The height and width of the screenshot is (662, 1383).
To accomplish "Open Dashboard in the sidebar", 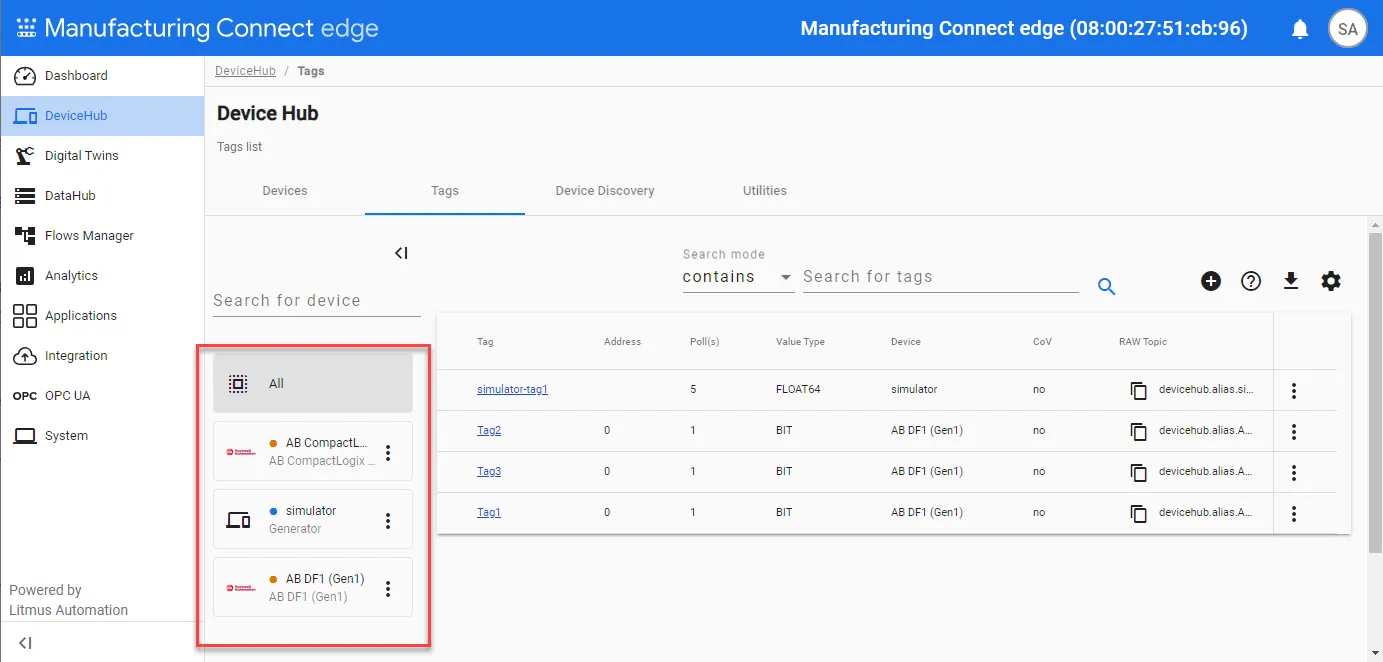I will (102, 76).
